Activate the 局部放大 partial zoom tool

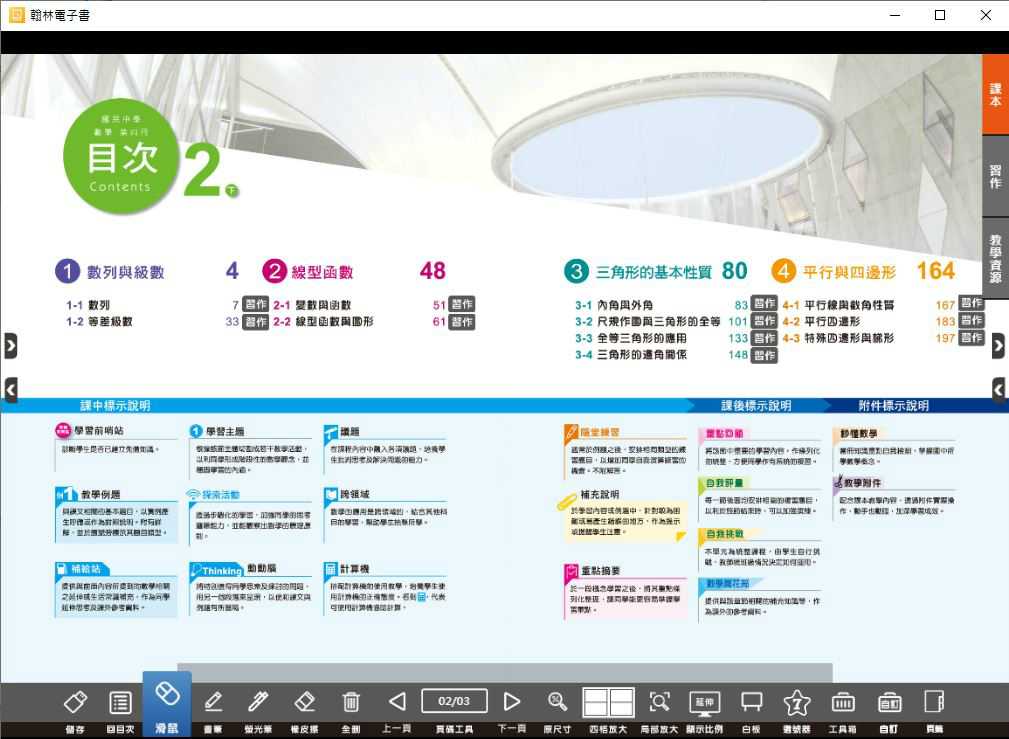point(660,702)
